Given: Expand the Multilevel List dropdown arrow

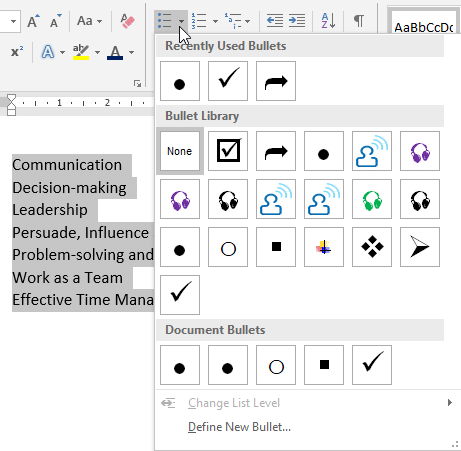Looking at the screenshot, I should [247, 21].
